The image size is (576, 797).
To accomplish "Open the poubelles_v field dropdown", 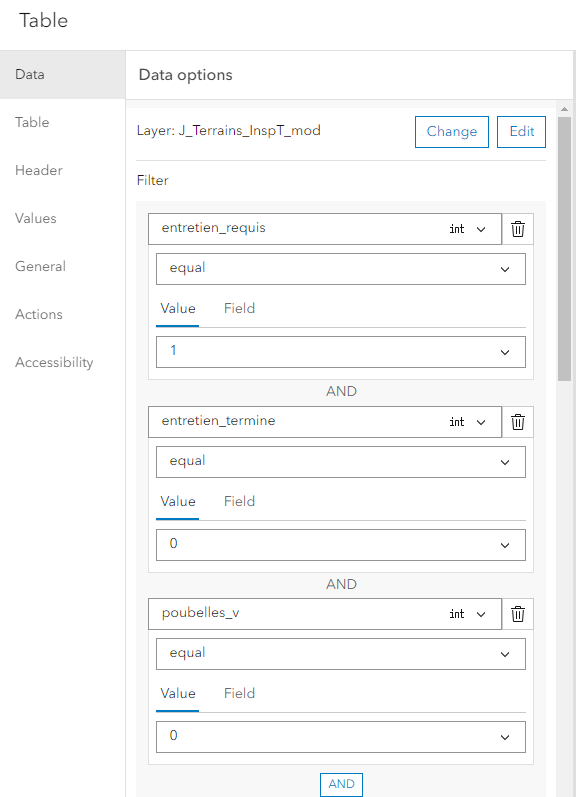I will point(325,614).
